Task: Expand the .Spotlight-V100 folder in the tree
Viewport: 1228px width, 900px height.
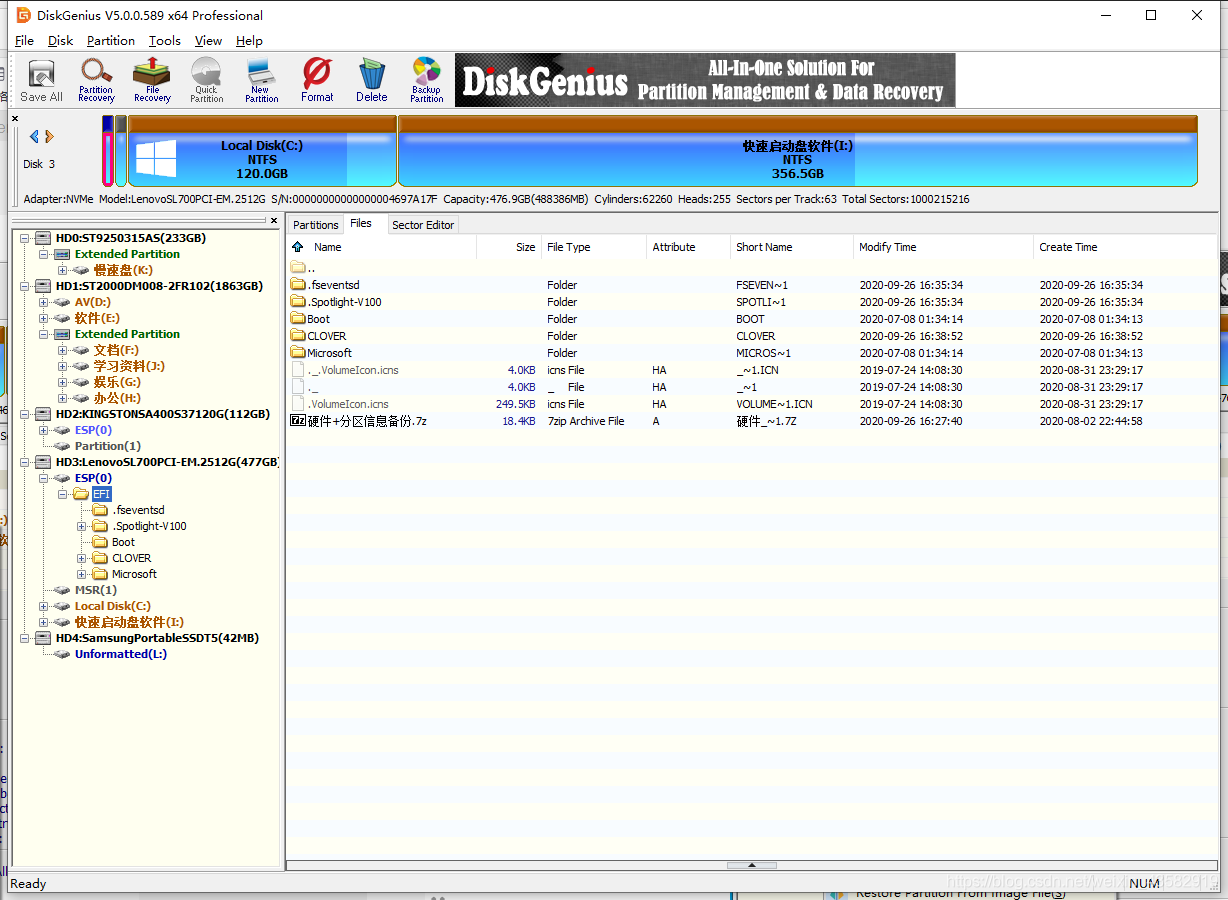Action: [x=81, y=526]
